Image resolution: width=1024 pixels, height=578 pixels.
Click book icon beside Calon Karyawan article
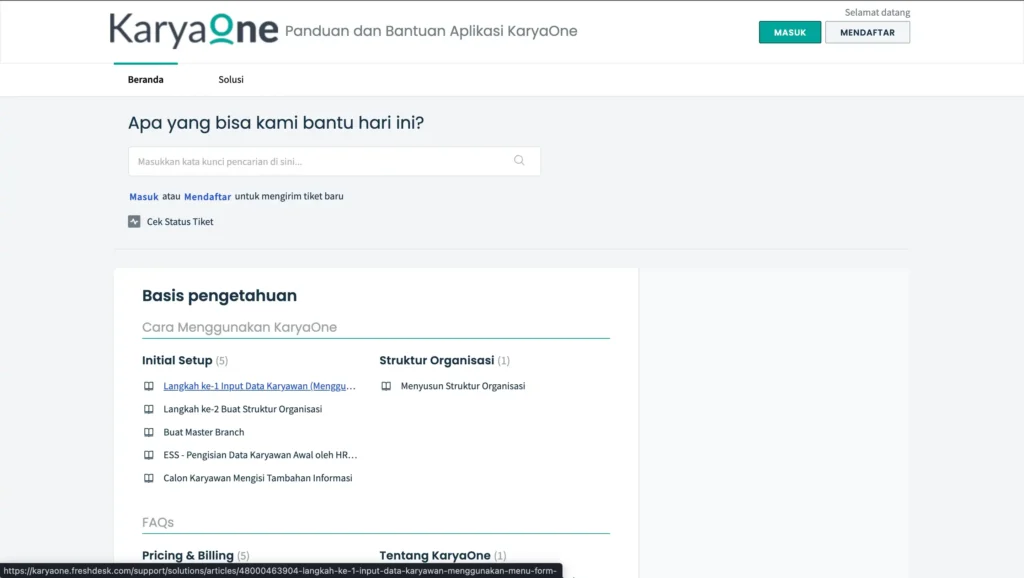click(x=149, y=478)
